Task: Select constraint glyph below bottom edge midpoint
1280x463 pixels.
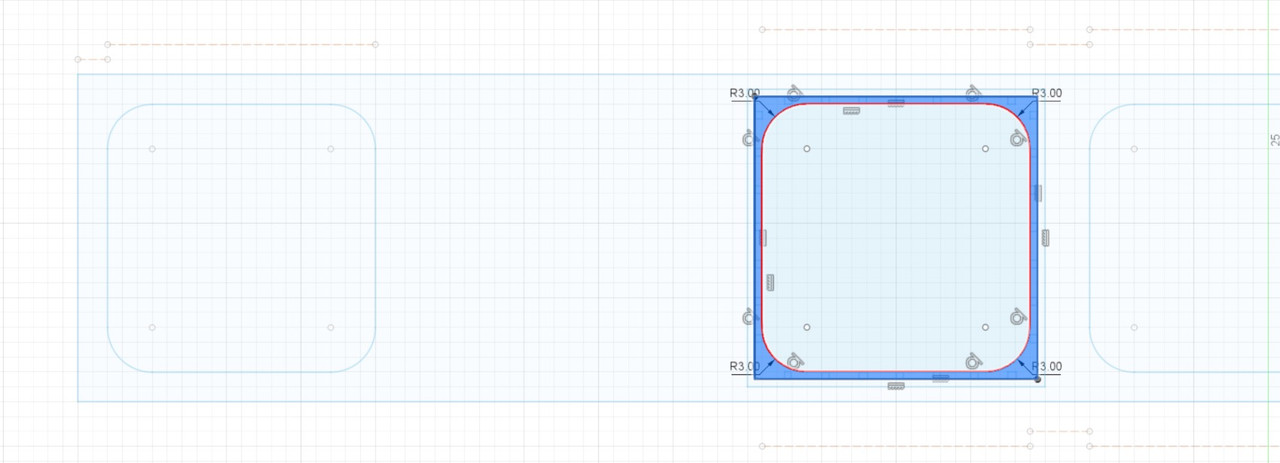Action: (896, 385)
